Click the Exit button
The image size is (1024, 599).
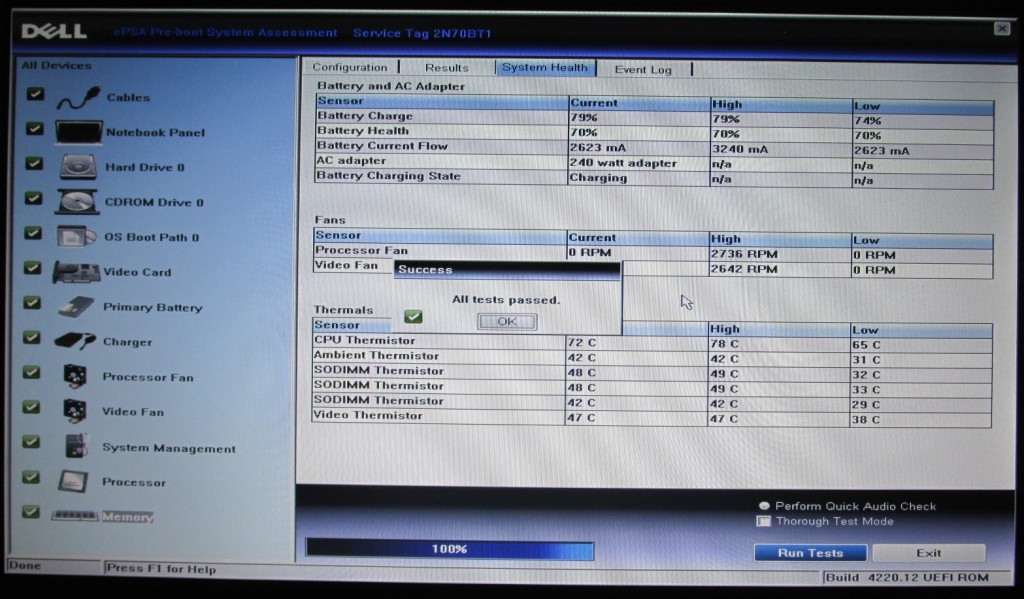point(929,553)
